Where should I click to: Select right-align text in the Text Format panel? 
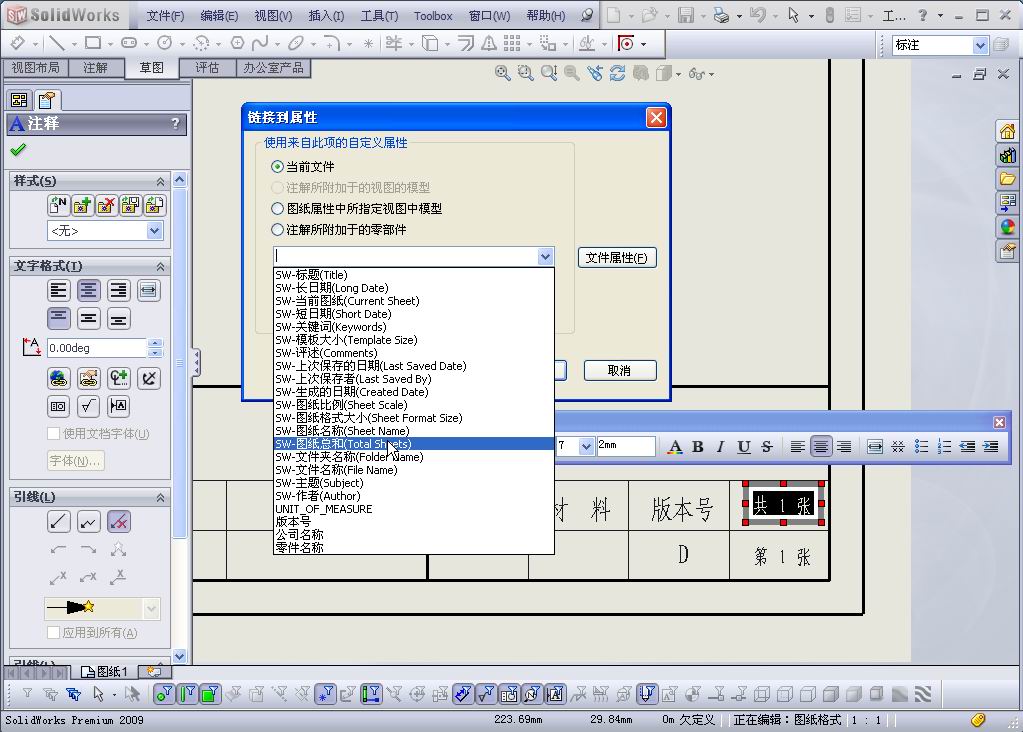click(x=119, y=290)
